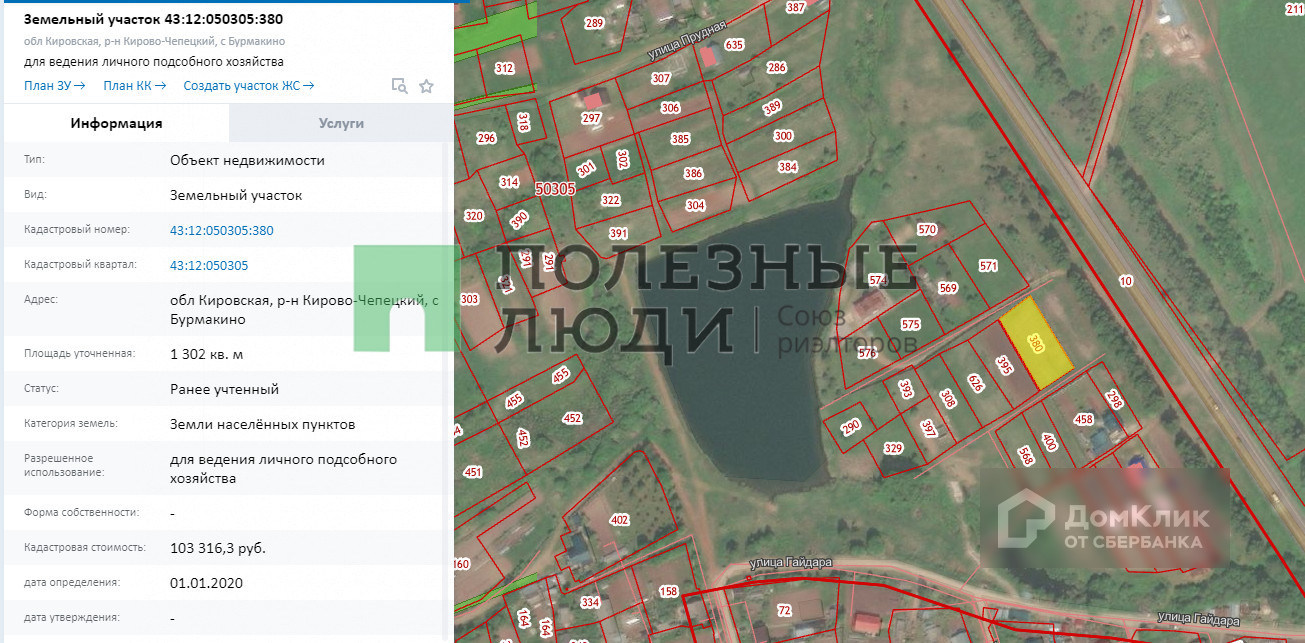Select parcel 391 near the pond

pyautogui.click(x=618, y=234)
